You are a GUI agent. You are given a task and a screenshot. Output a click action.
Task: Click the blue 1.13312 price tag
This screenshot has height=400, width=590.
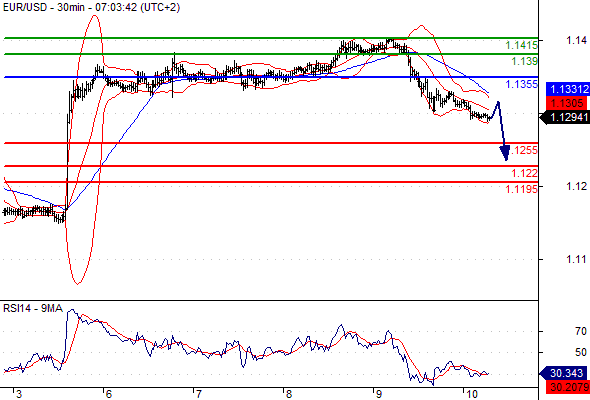click(x=567, y=89)
